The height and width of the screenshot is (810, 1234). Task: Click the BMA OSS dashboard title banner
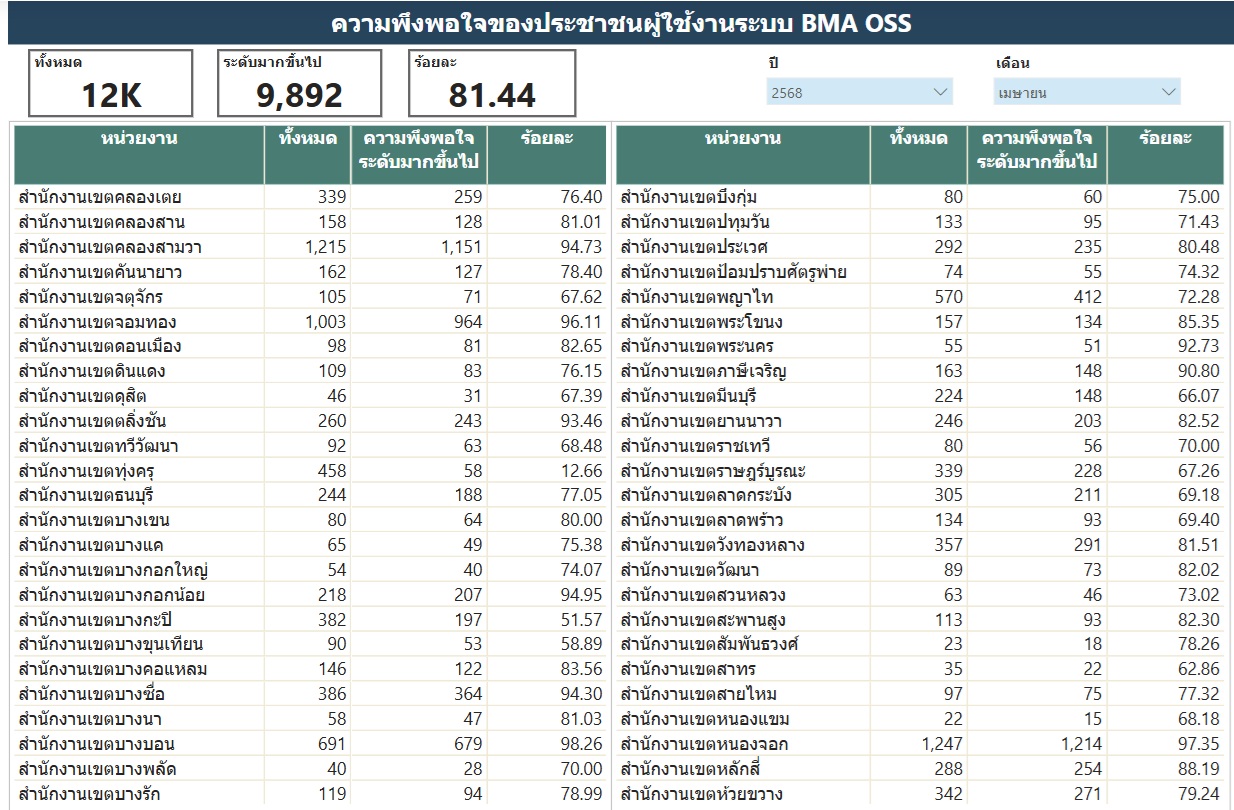pos(620,23)
